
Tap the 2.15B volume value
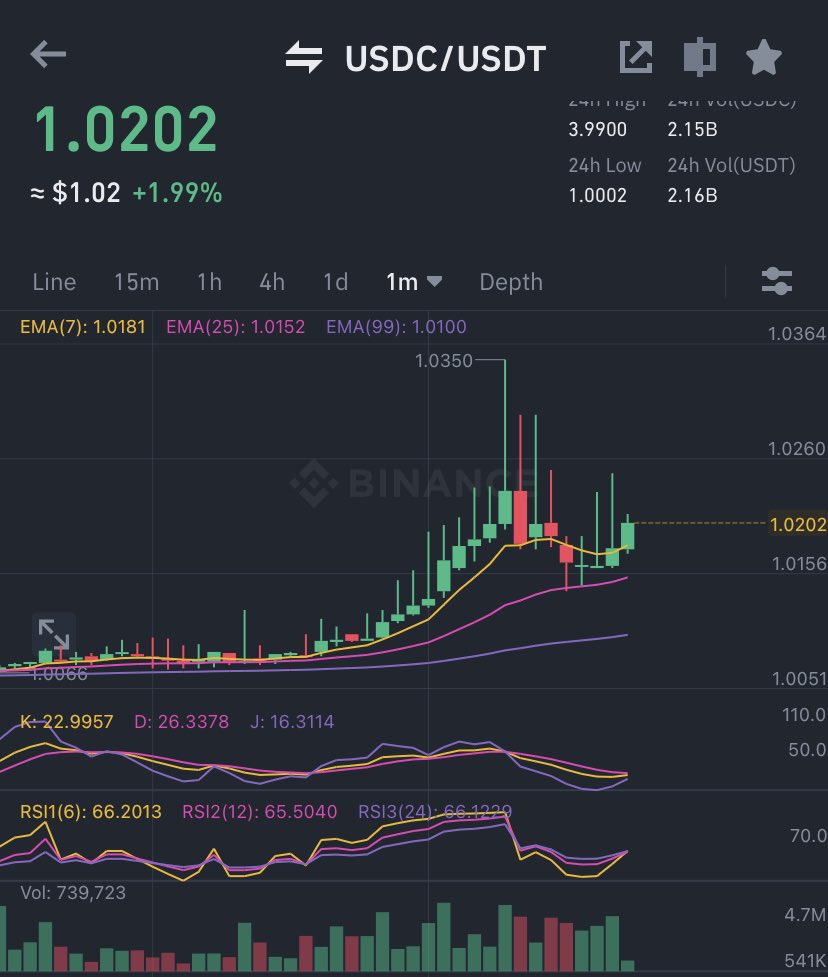pyautogui.click(x=692, y=130)
